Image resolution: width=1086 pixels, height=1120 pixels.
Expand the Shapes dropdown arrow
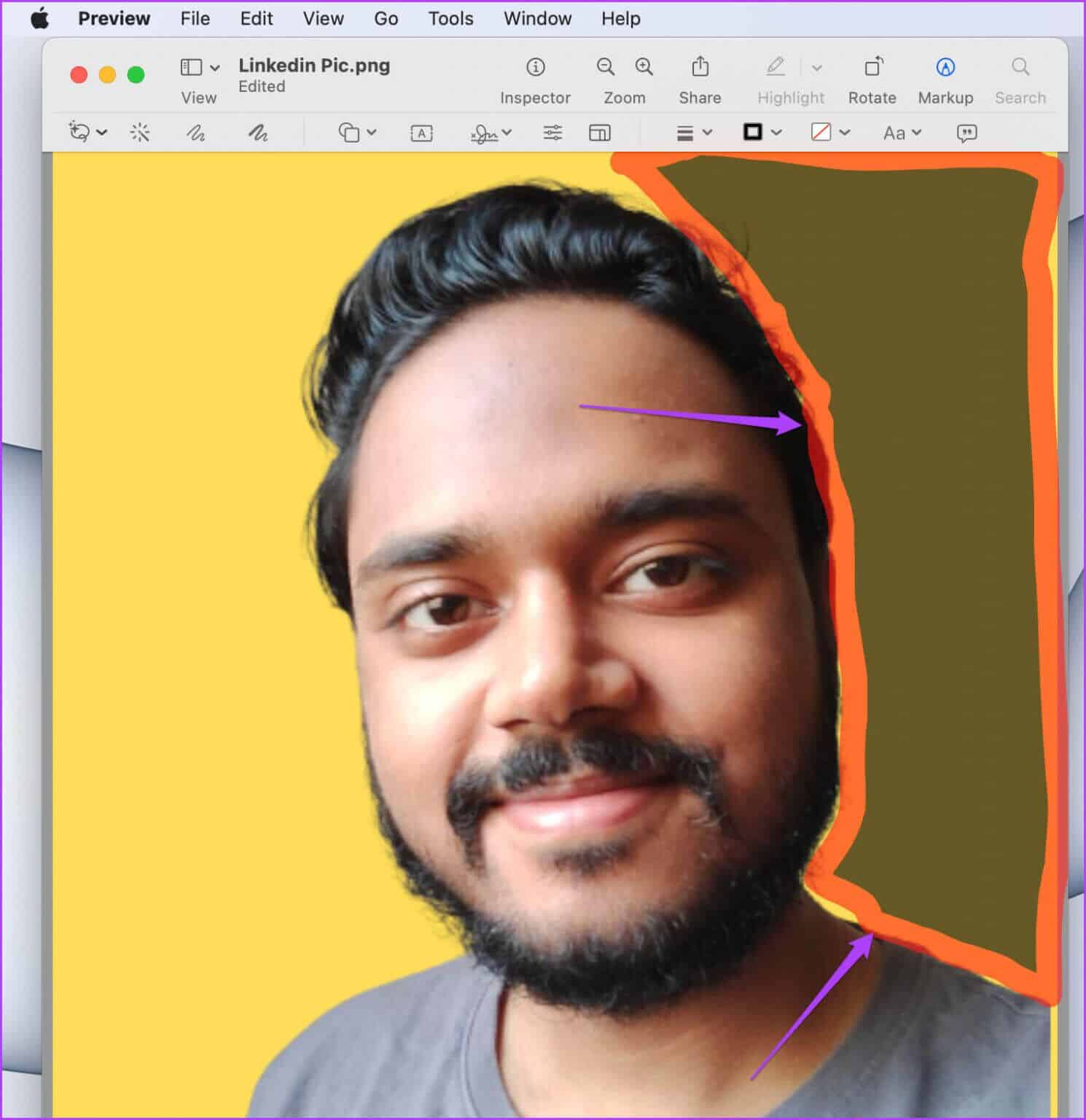point(372,133)
